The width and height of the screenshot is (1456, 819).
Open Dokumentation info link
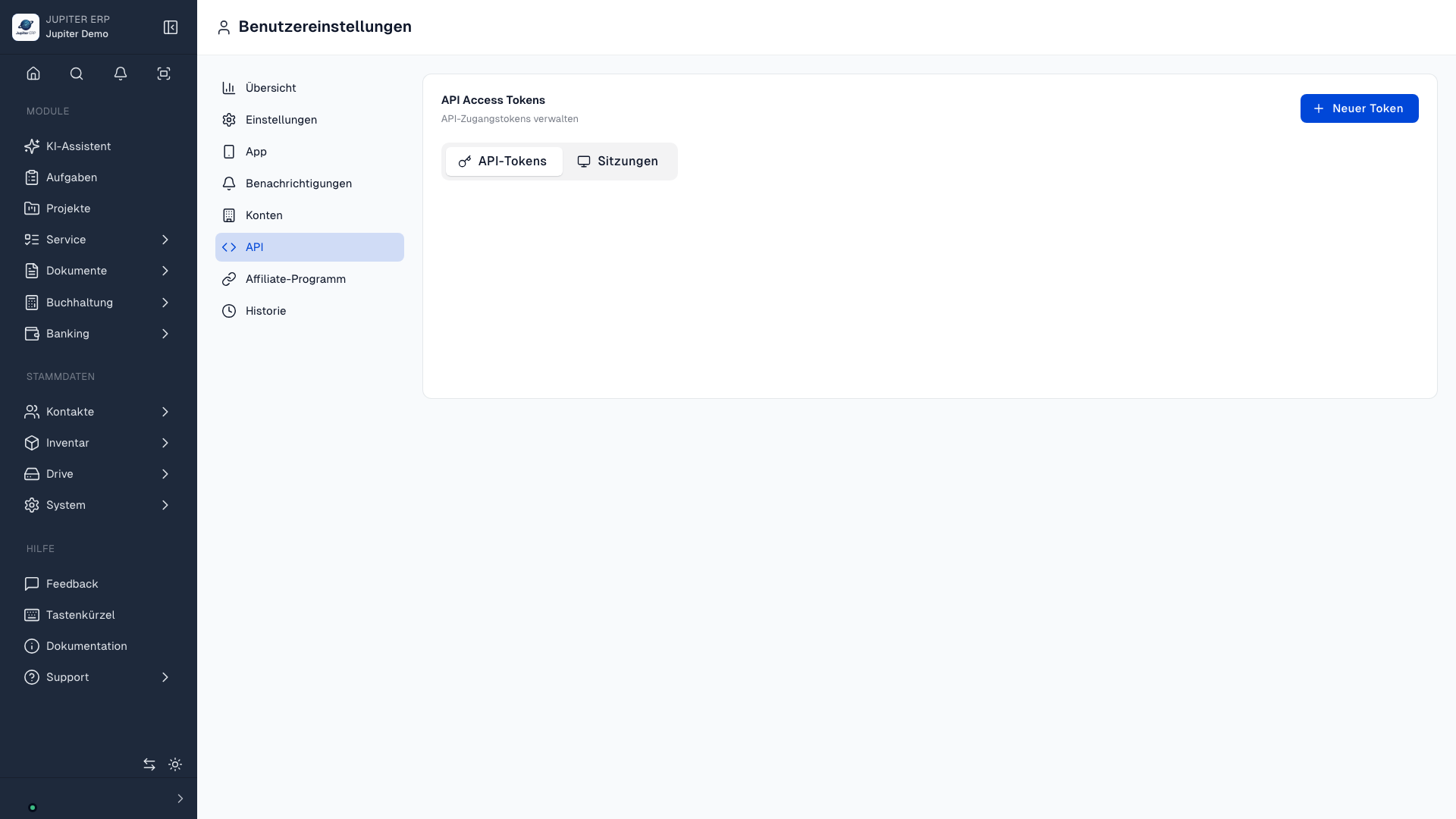[x=99, y=646]
